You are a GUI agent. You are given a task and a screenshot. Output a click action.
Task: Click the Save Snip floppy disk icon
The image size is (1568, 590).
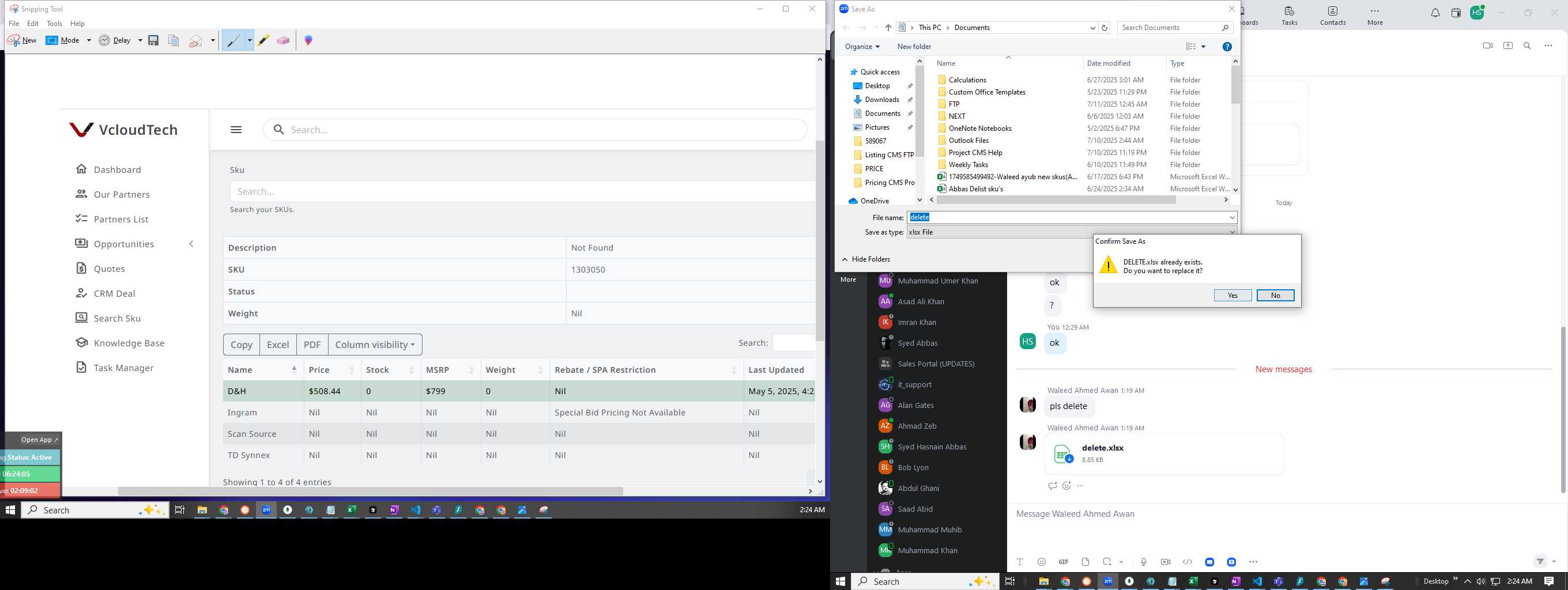coord(153,40)
